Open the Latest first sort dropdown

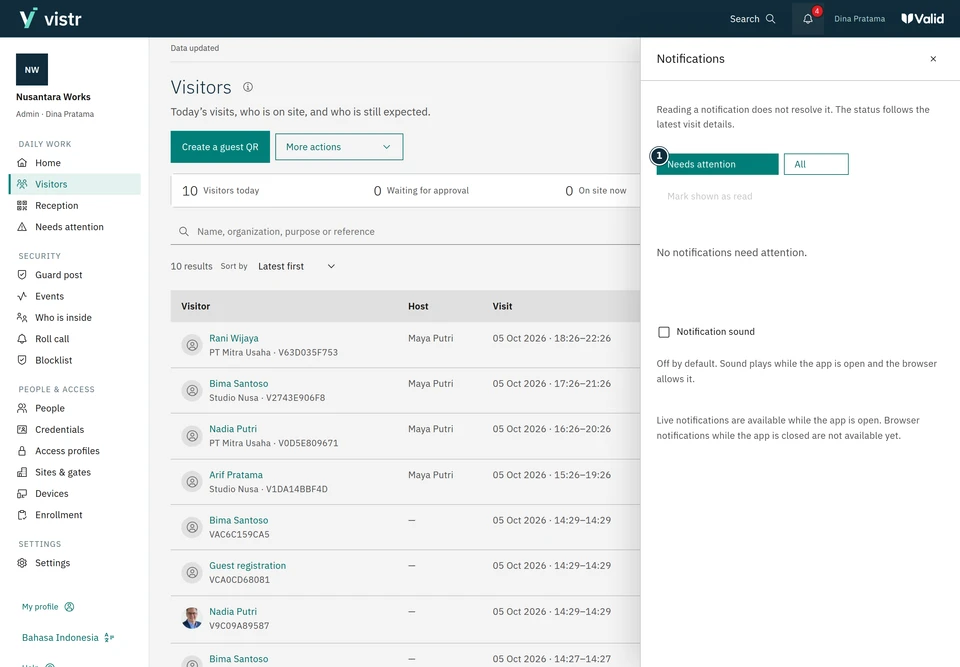pyautogui.click(x=296, y=266)
